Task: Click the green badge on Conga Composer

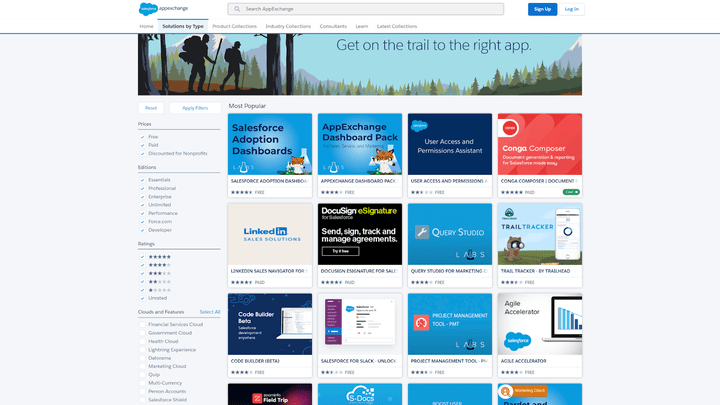Action: (571, 192)
